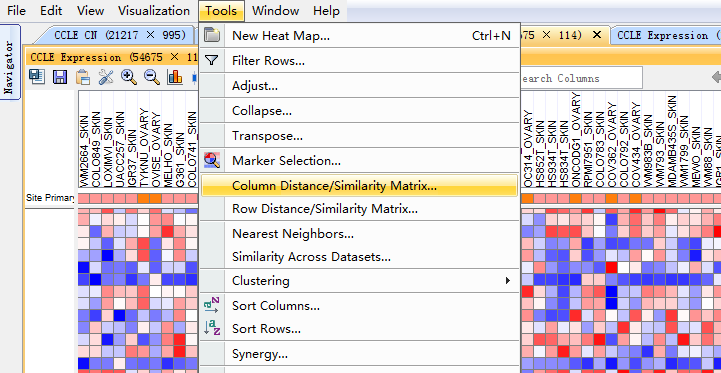This screenshot has width=721, height=373.
Task: Select the COLO849_SKIN column header
Action: tap(96, 149)
